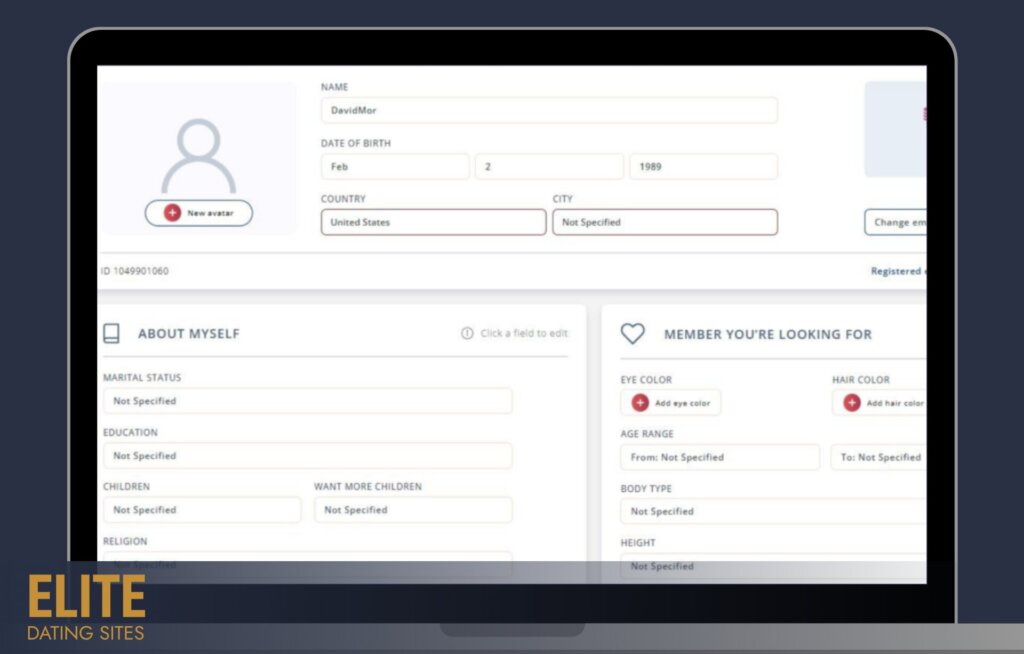
Task: Open the Marital Status selector
Action: pyautogui.click(x=307, y=400)
